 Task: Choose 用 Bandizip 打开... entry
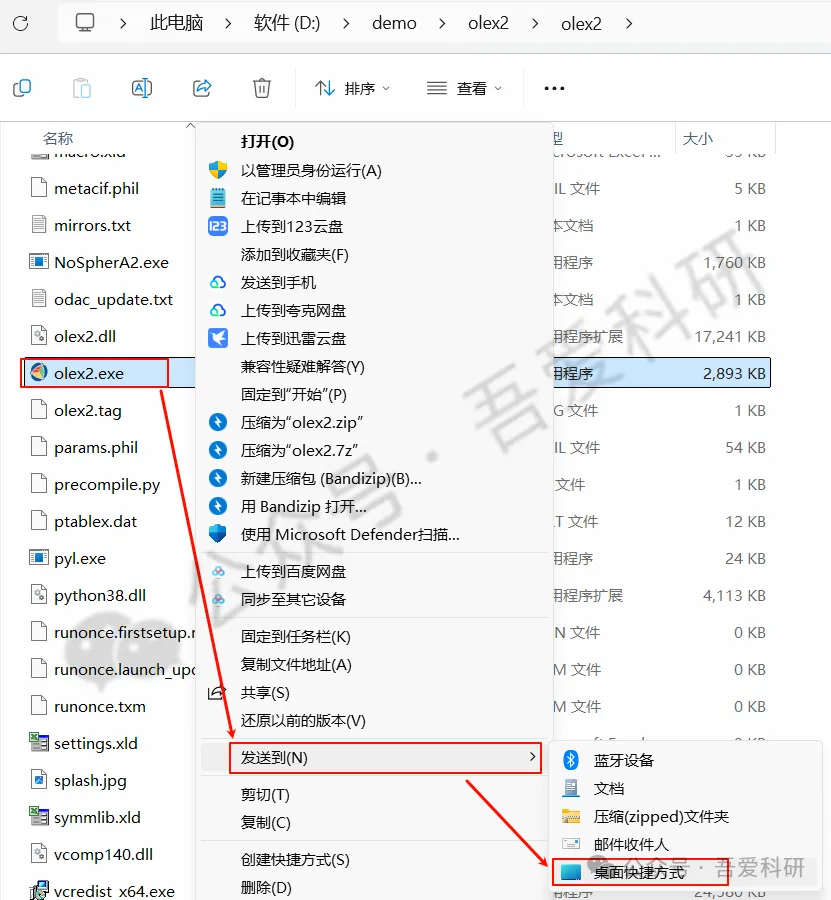pos(303,507)
